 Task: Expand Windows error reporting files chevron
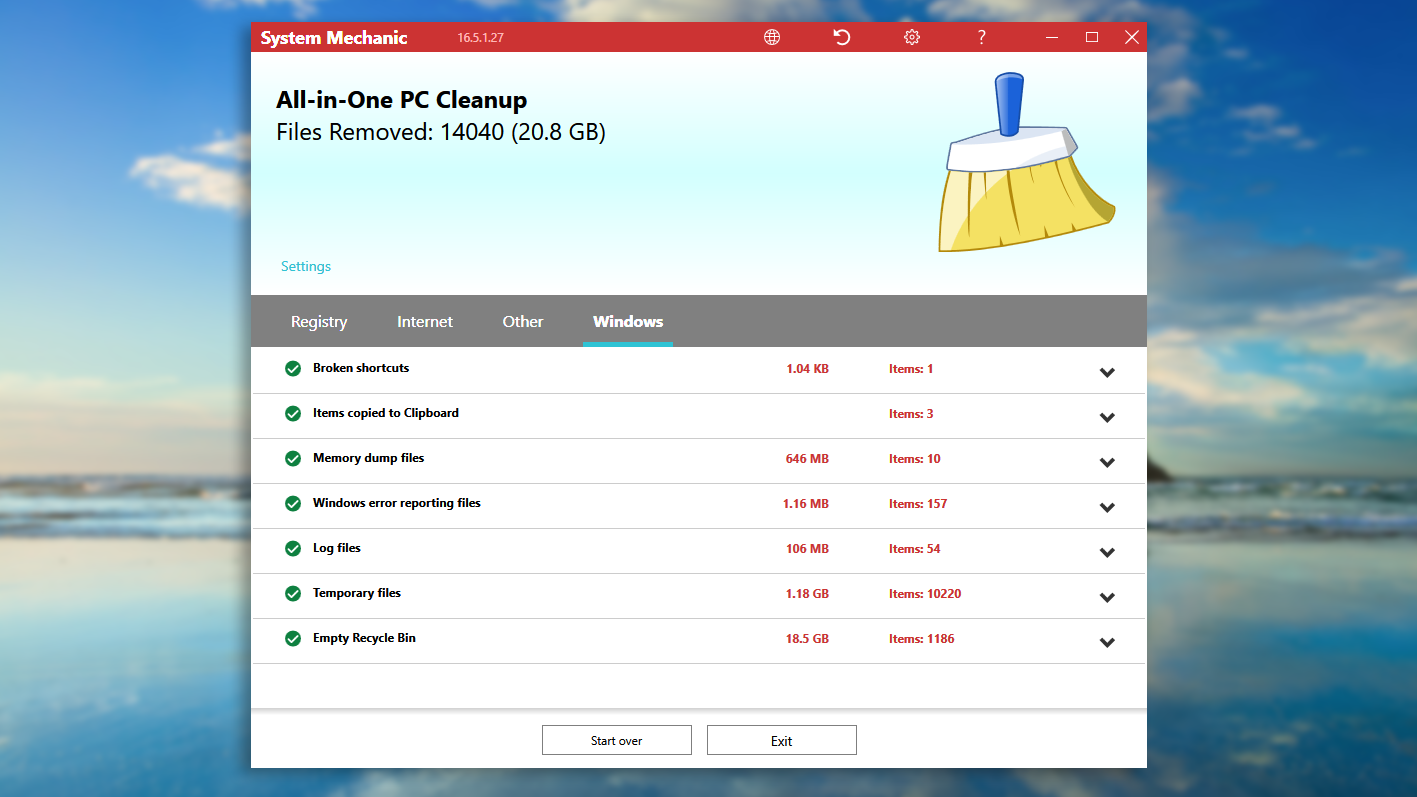[x=1107, y=508]
